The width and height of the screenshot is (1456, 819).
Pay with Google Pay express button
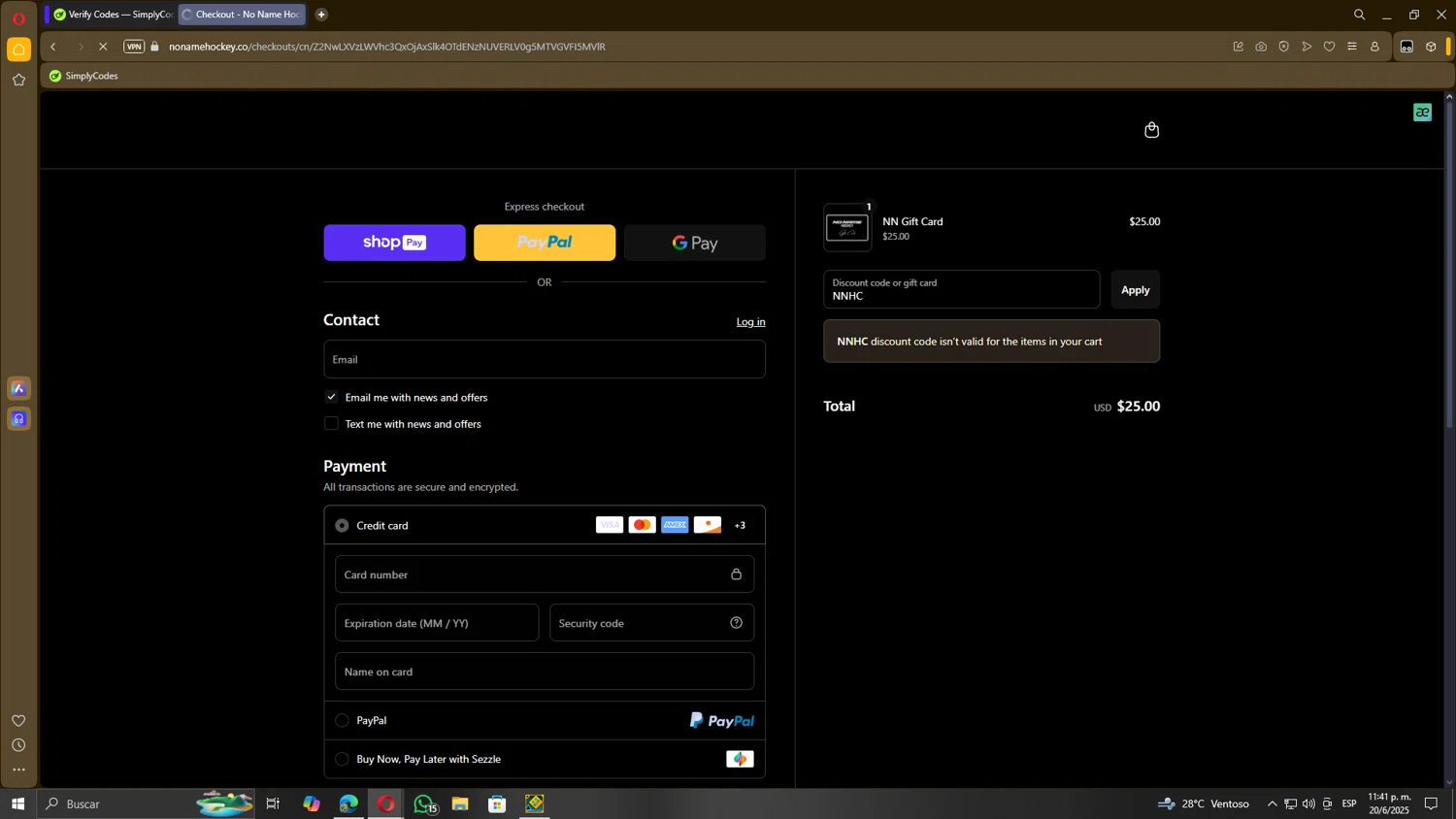coord(695,243)
